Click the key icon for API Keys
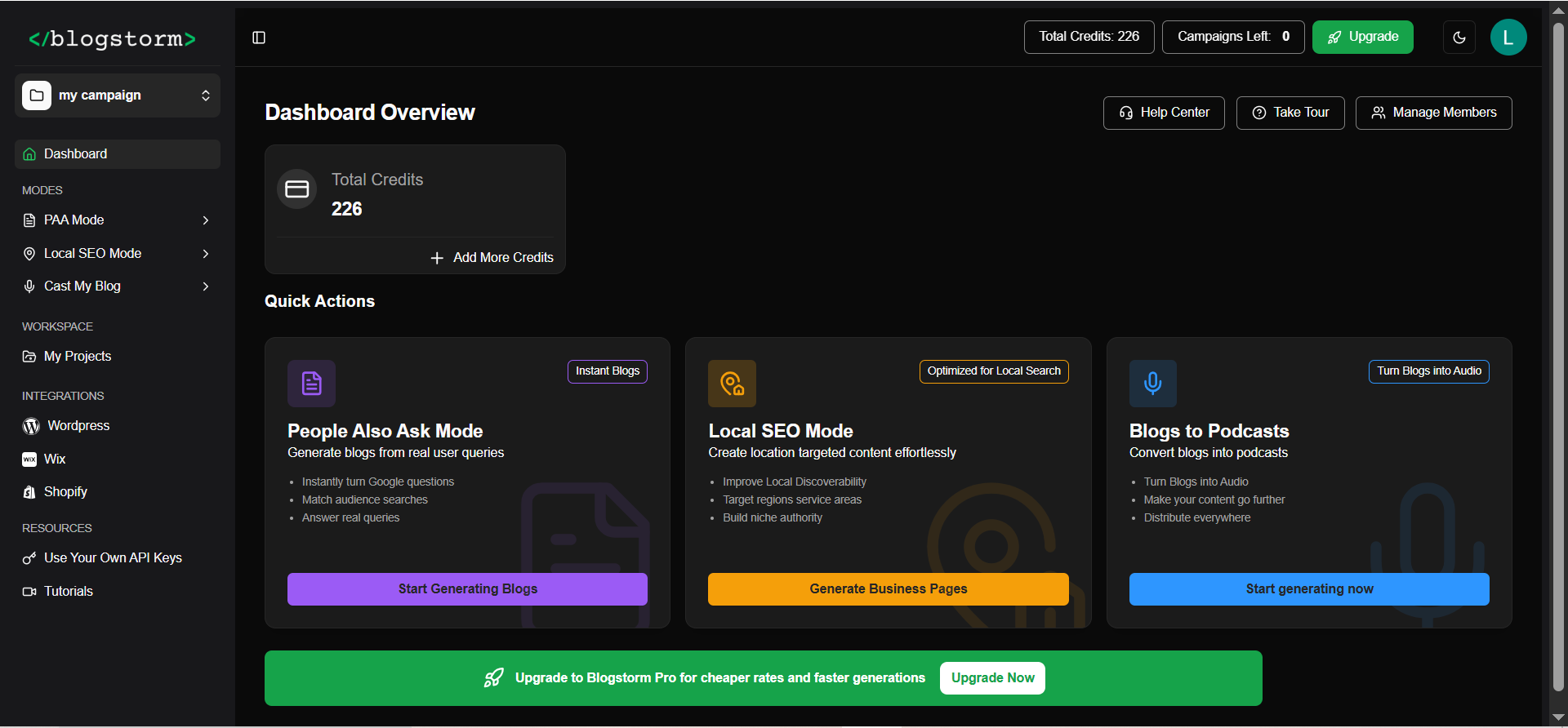1568x728 pixels. (x=29, y=558)
